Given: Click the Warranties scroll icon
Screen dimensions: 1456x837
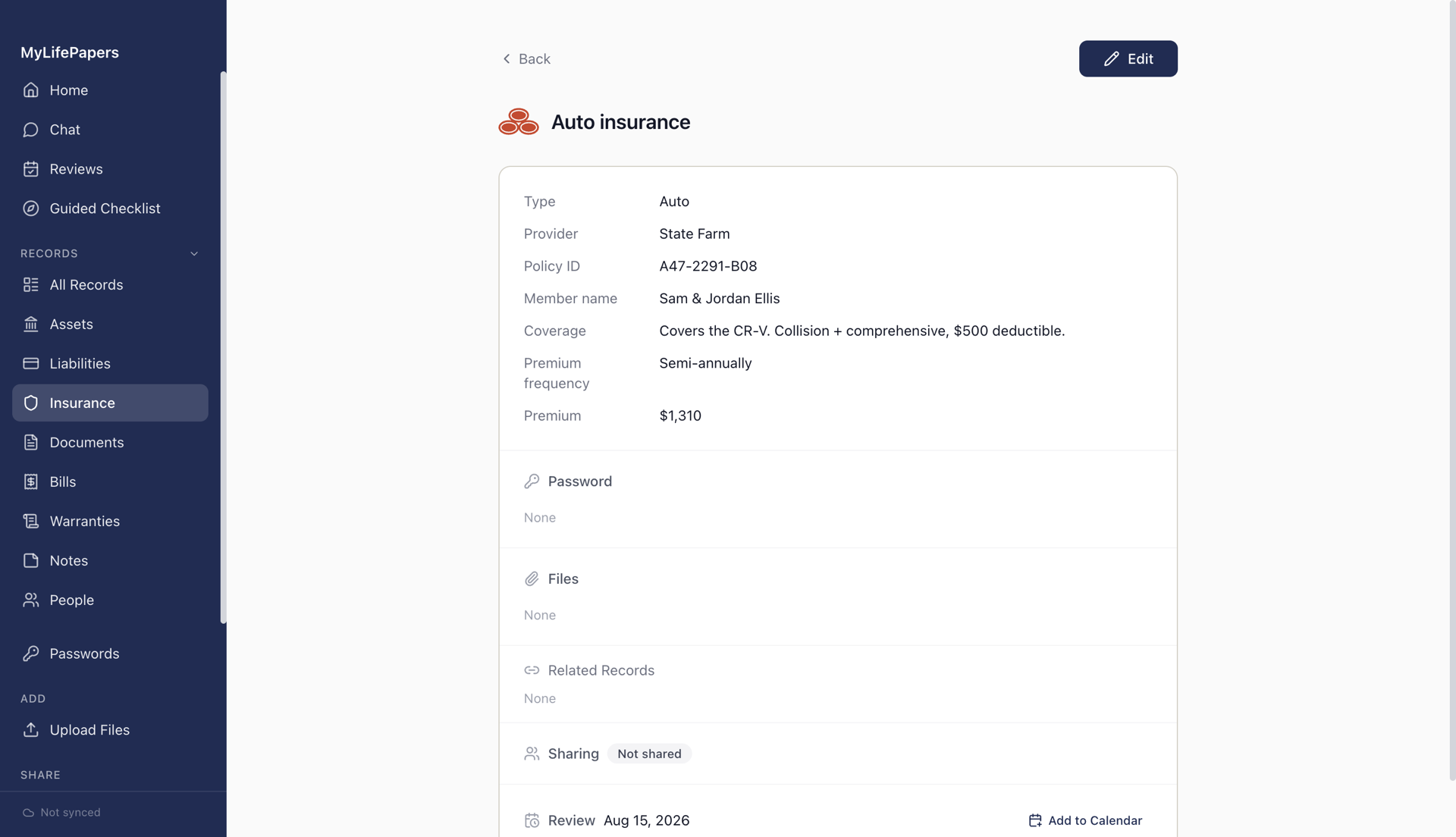Looking at the screenshot, I should [x=30, y=522].
